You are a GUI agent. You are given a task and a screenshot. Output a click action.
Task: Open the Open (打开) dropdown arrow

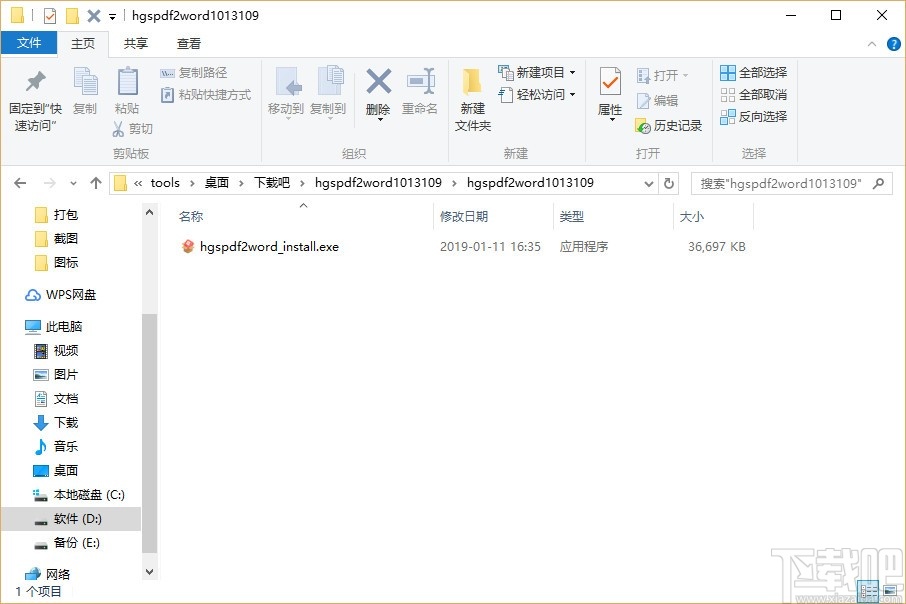(685, 76)
